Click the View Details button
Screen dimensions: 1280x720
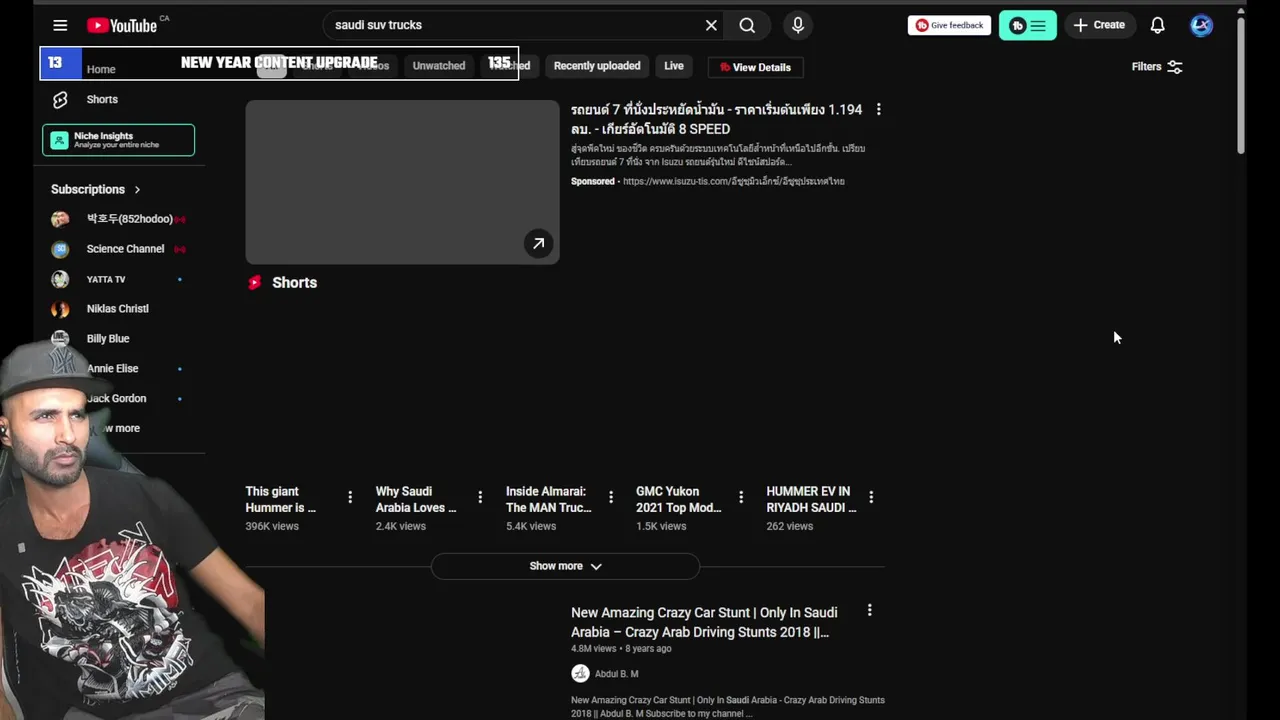pos(755,67)
